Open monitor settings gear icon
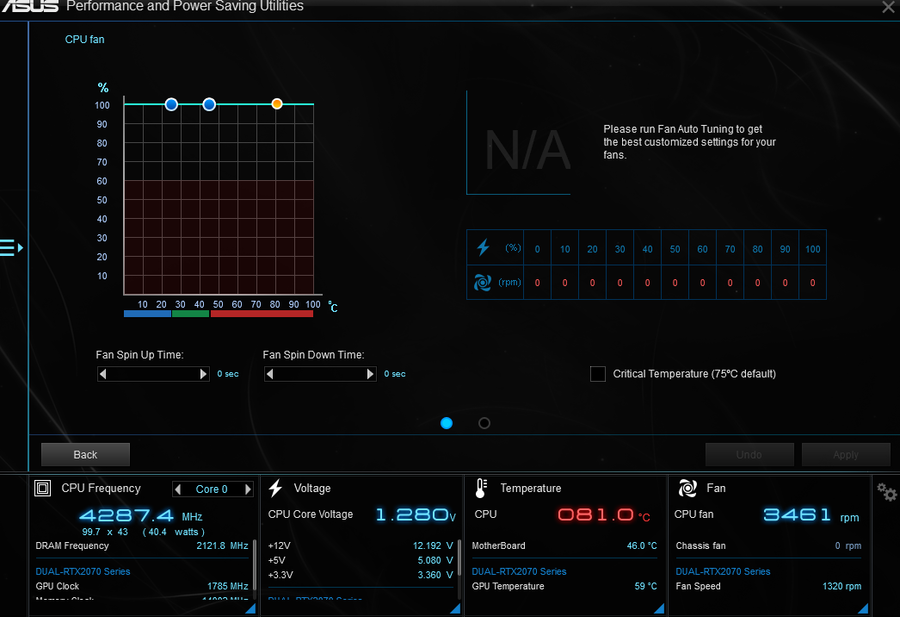This screenshot has height=617, width=900. (886, 492)
